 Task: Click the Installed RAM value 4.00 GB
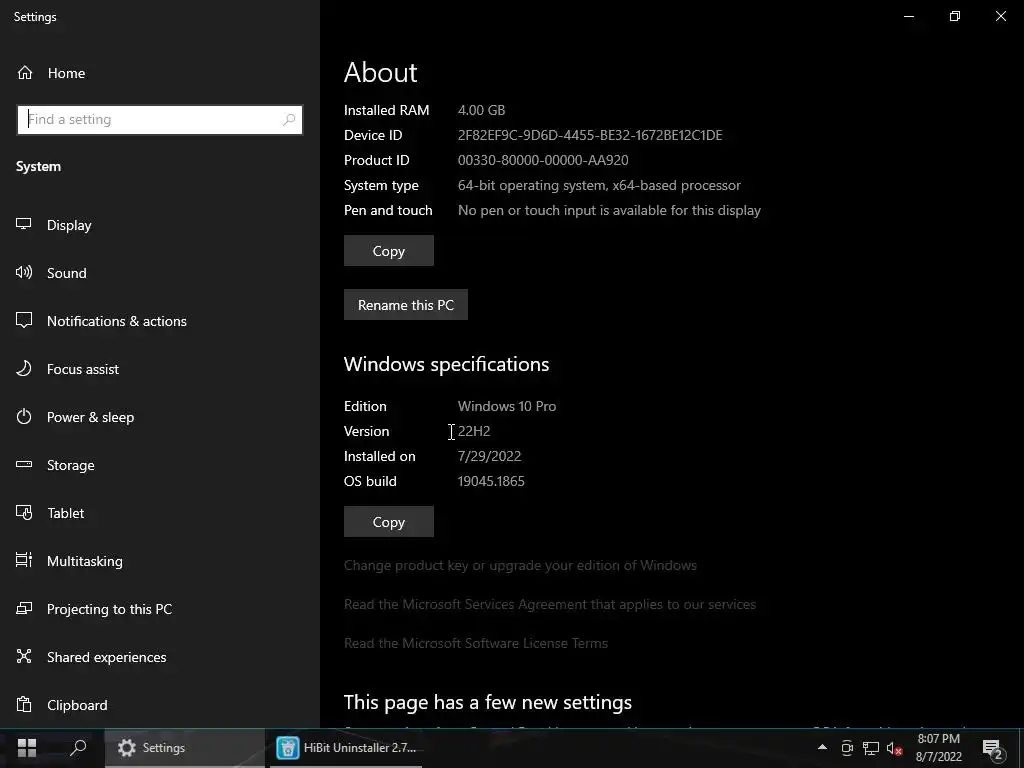tap(481, 110)
